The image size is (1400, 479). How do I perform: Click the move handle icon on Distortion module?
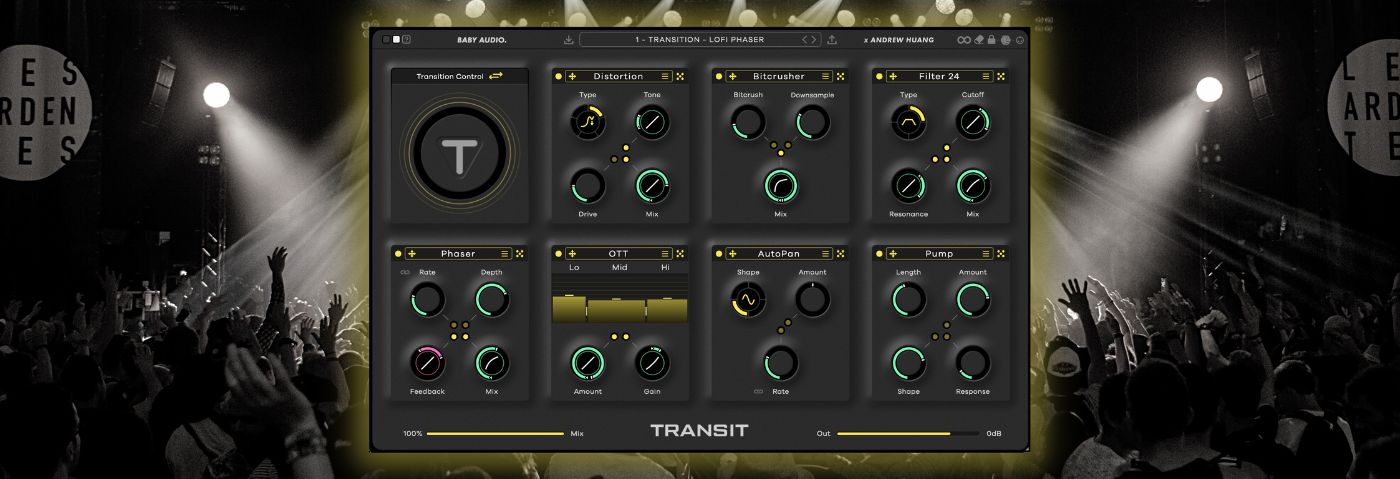point(572,76)
